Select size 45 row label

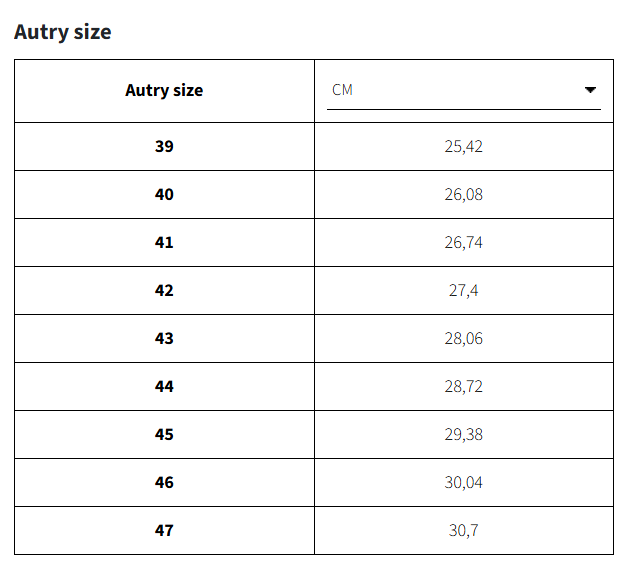point(164,434)
